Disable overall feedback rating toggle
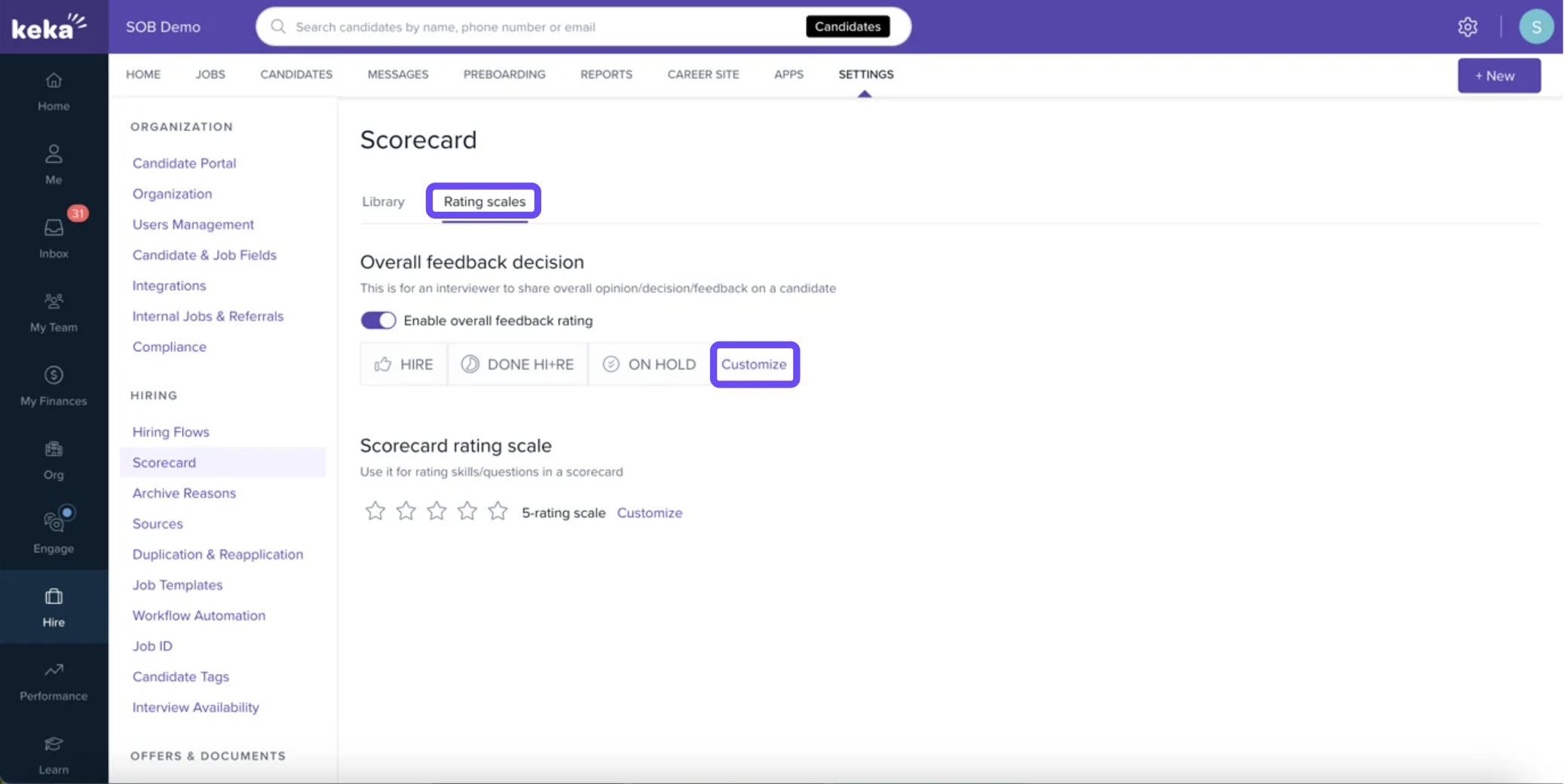1565x784 pixels. (x=378, y=320)
